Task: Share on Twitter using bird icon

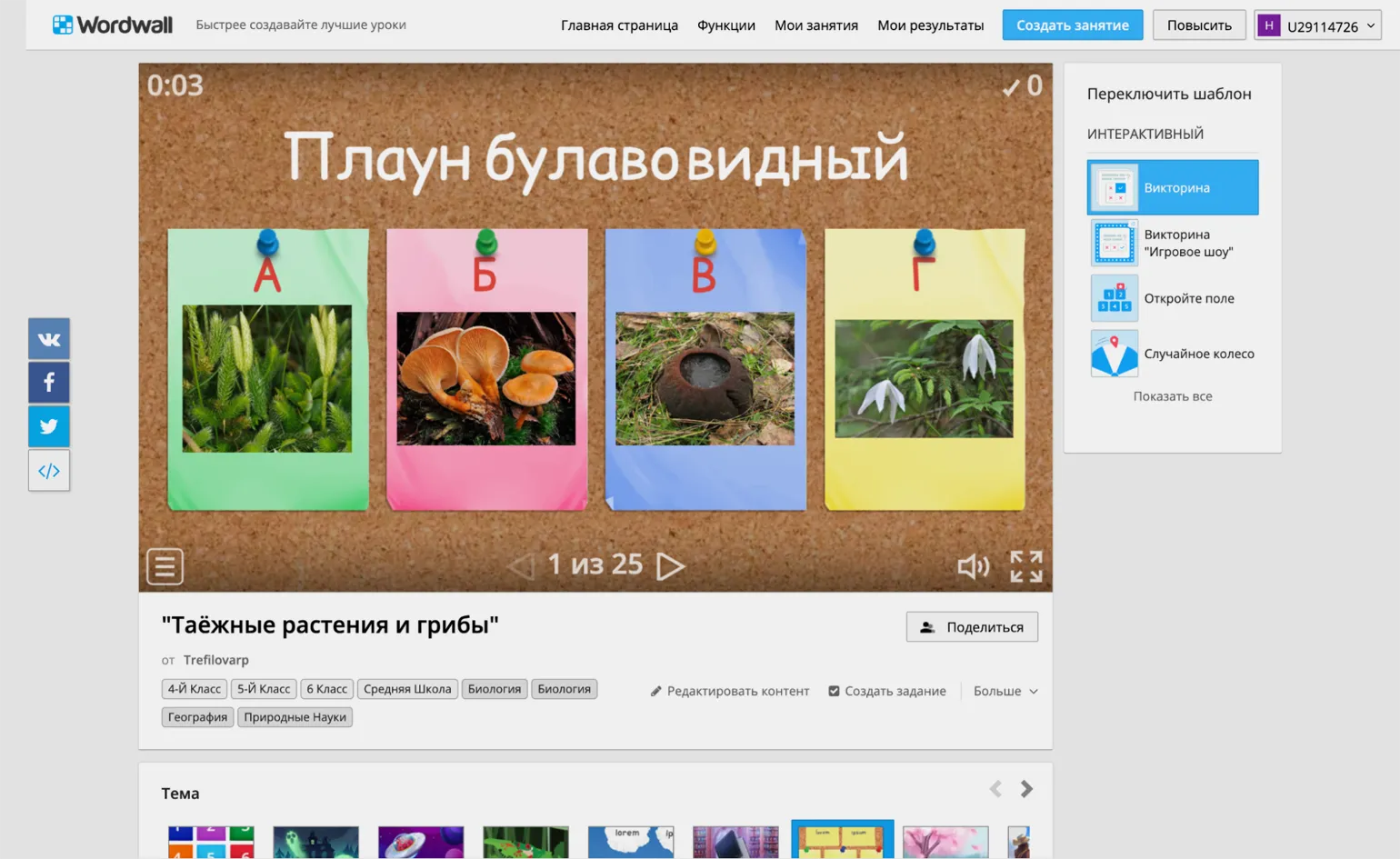Action: point(49,426)
